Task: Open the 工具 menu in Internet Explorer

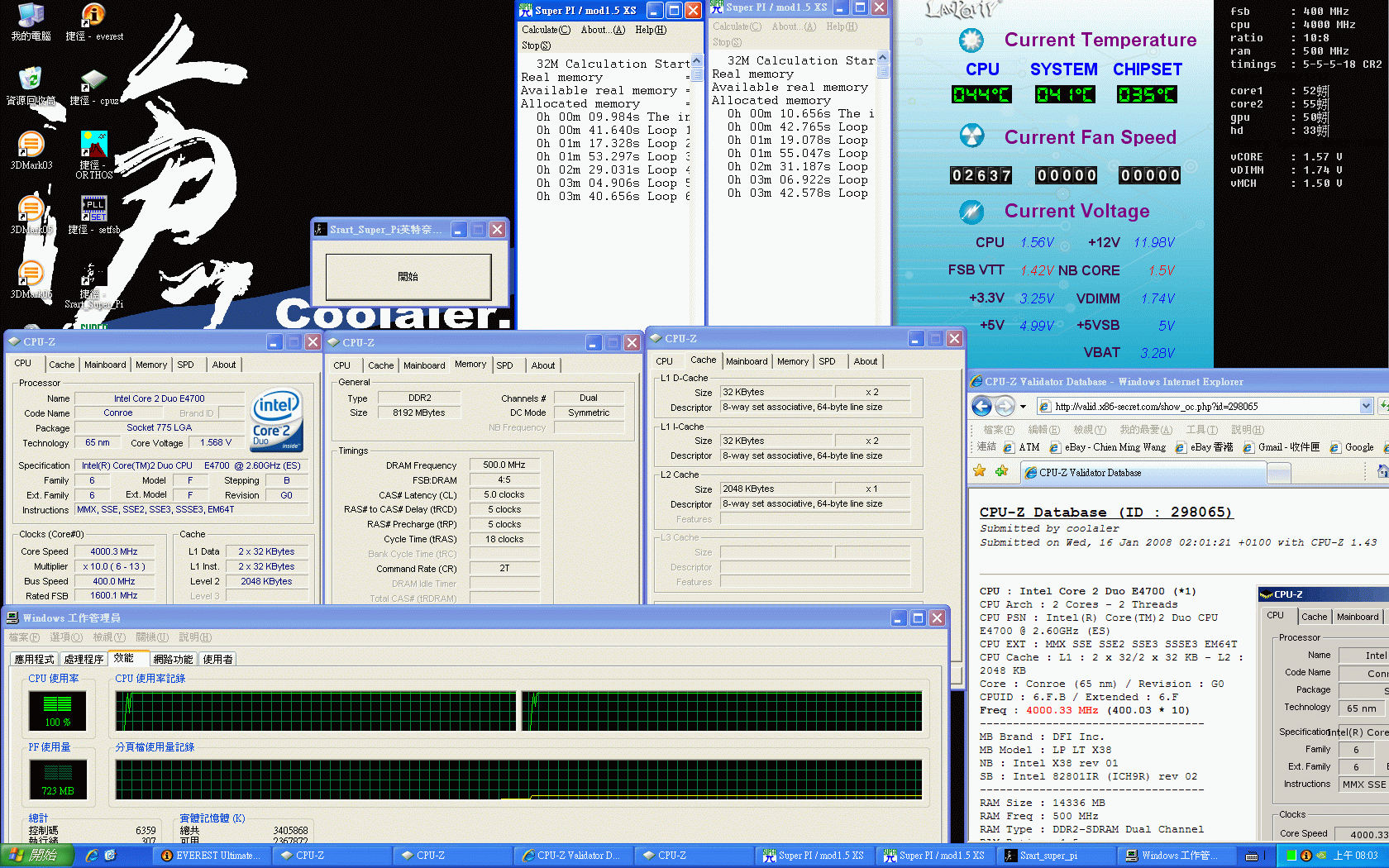Action: 1201,429
